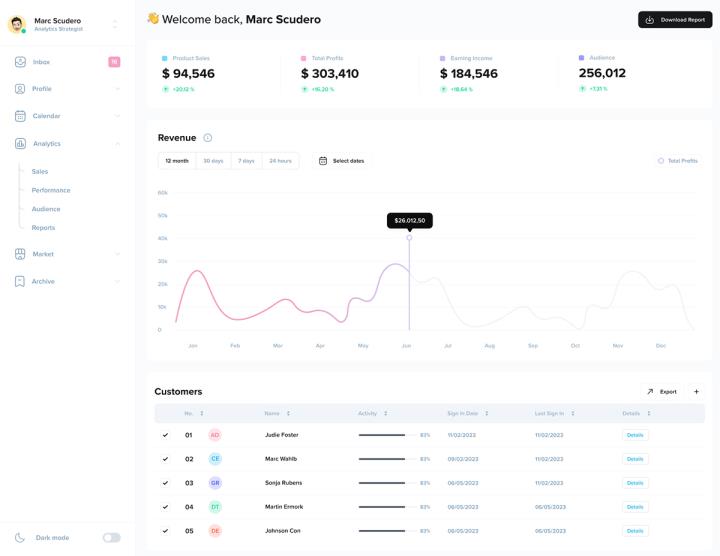Uncheck the checkbox for Sonja Rubens
The height and width of the screenshot is (556, 720).
point(165,483)
